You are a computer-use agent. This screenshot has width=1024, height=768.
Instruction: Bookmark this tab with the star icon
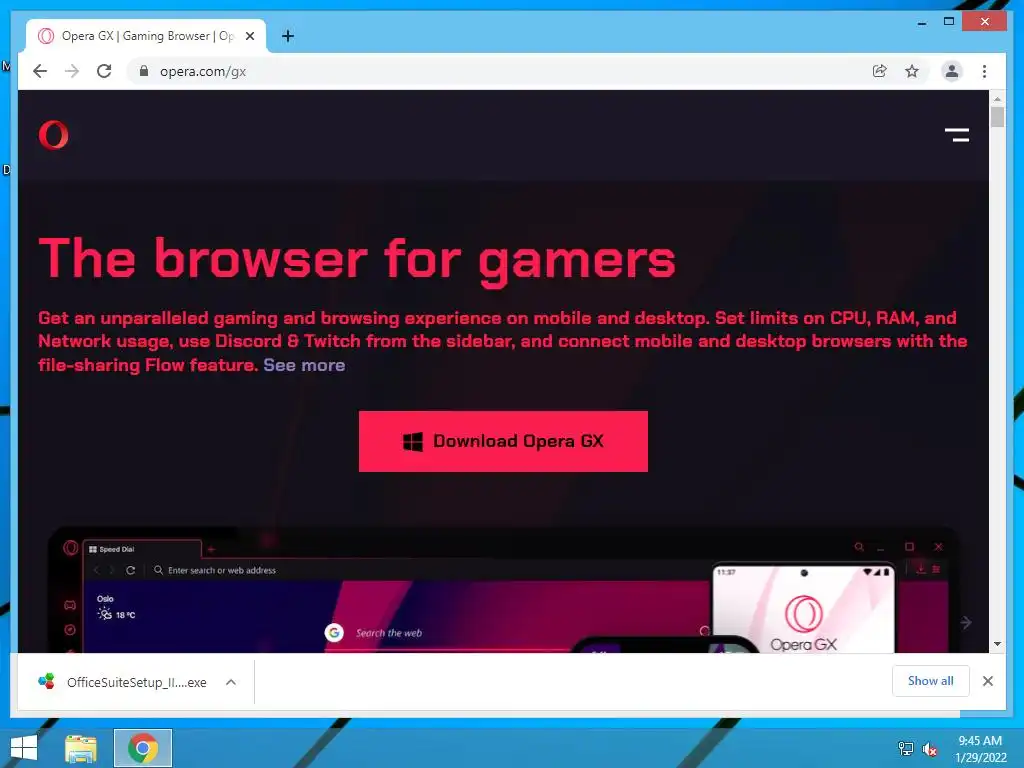912,71
